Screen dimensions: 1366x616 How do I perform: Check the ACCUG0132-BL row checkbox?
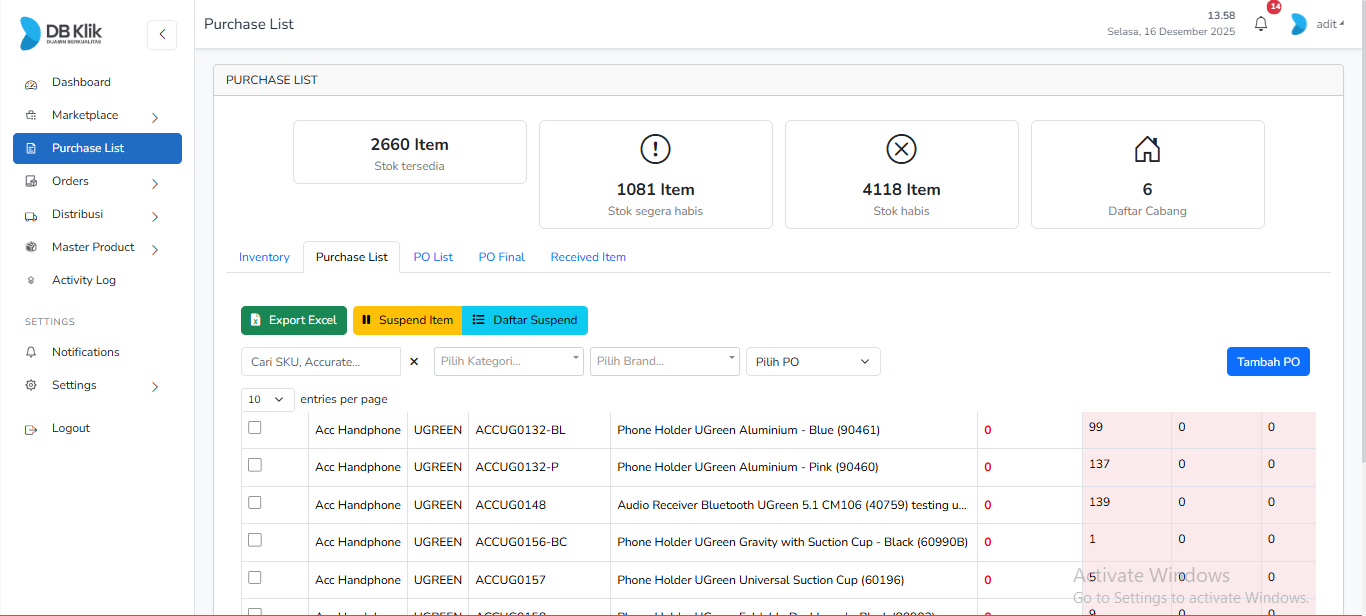[x=254, y=426]
